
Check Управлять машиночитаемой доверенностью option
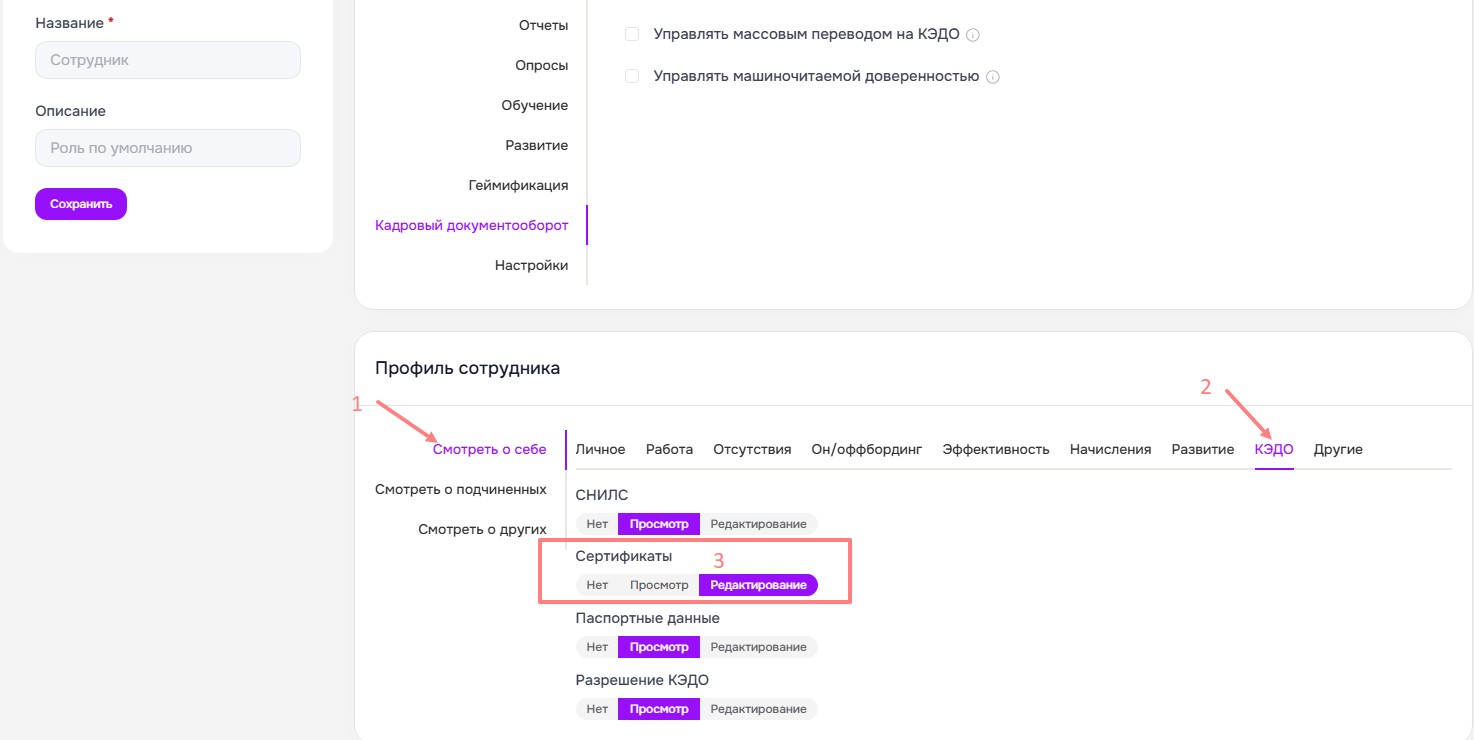(632, 76)
